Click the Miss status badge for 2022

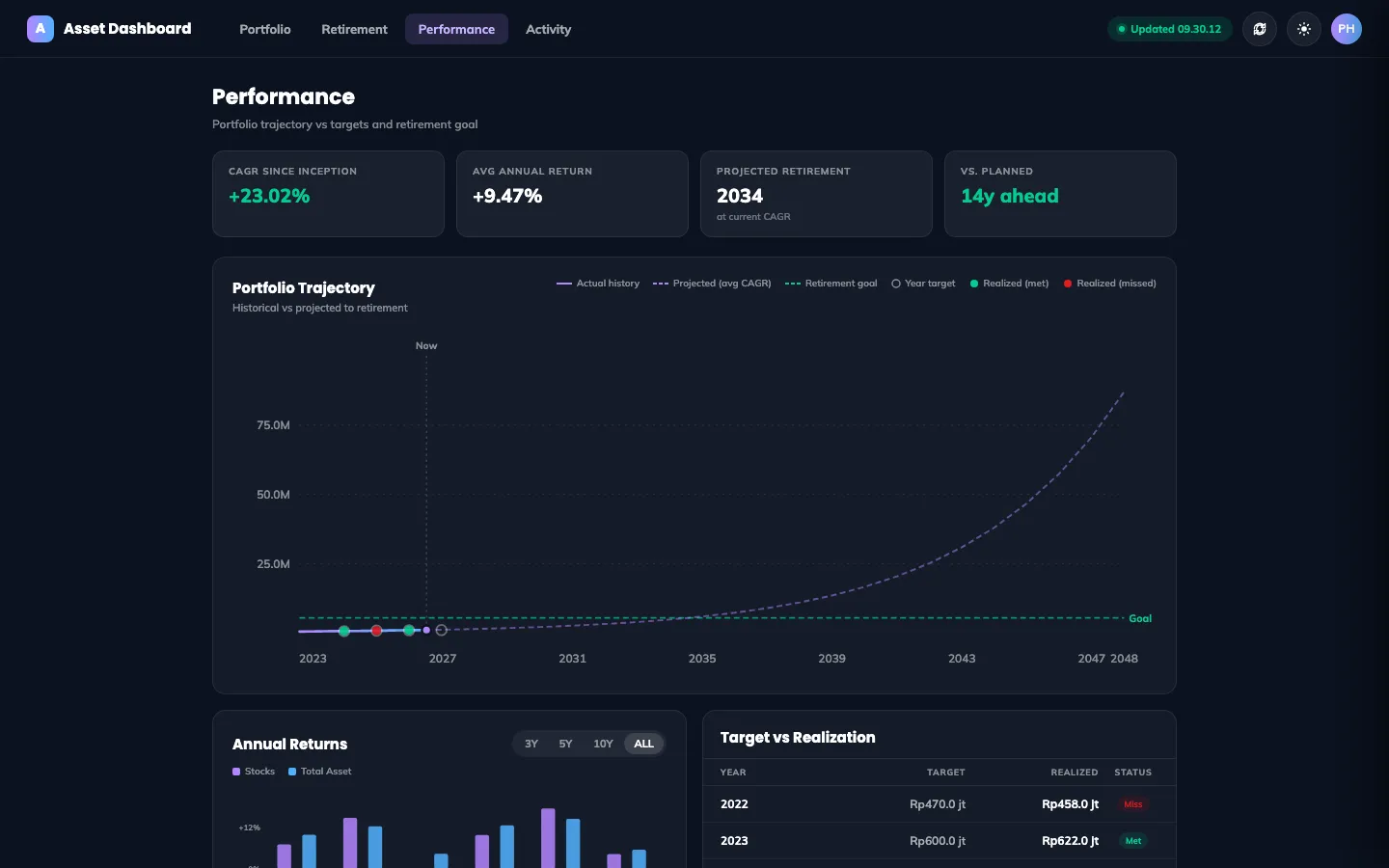(x=1133, y=804)
